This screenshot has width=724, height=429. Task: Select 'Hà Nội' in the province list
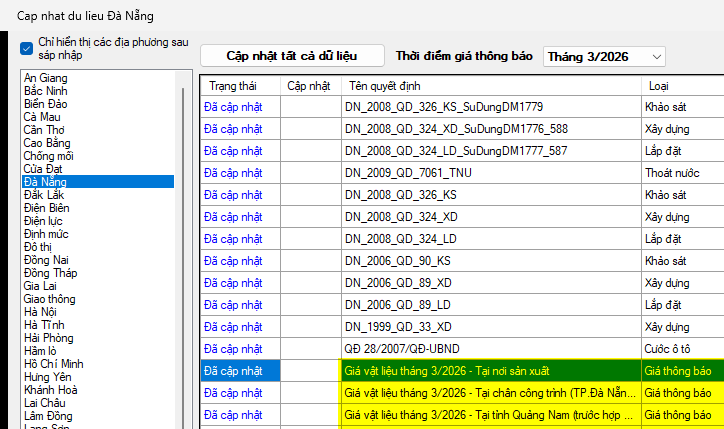[x=43, y=312]
